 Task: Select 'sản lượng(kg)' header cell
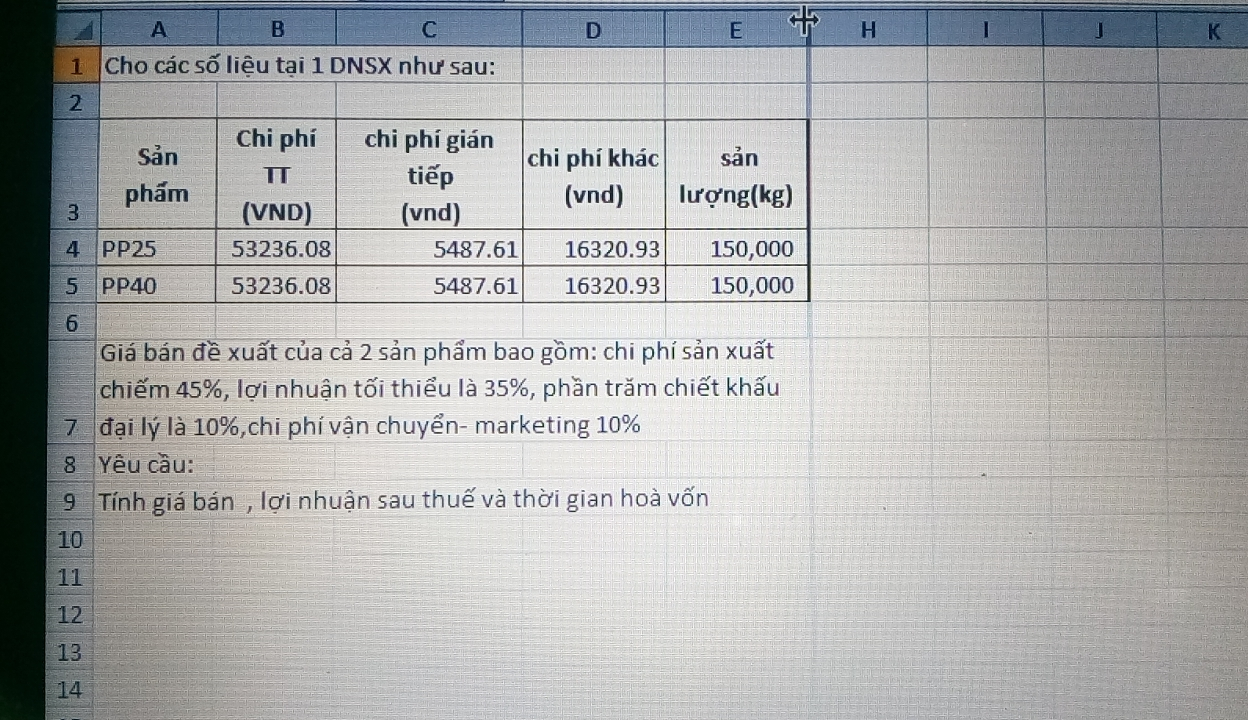click(736, 175)
